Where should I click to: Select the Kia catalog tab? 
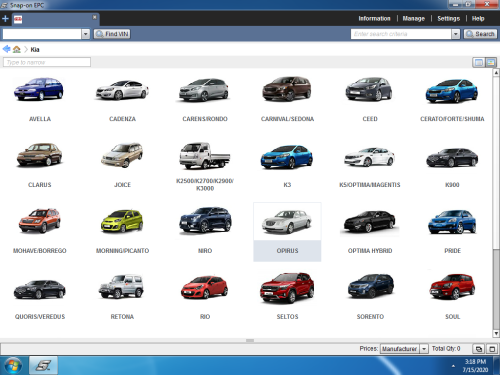pos(55,19)
